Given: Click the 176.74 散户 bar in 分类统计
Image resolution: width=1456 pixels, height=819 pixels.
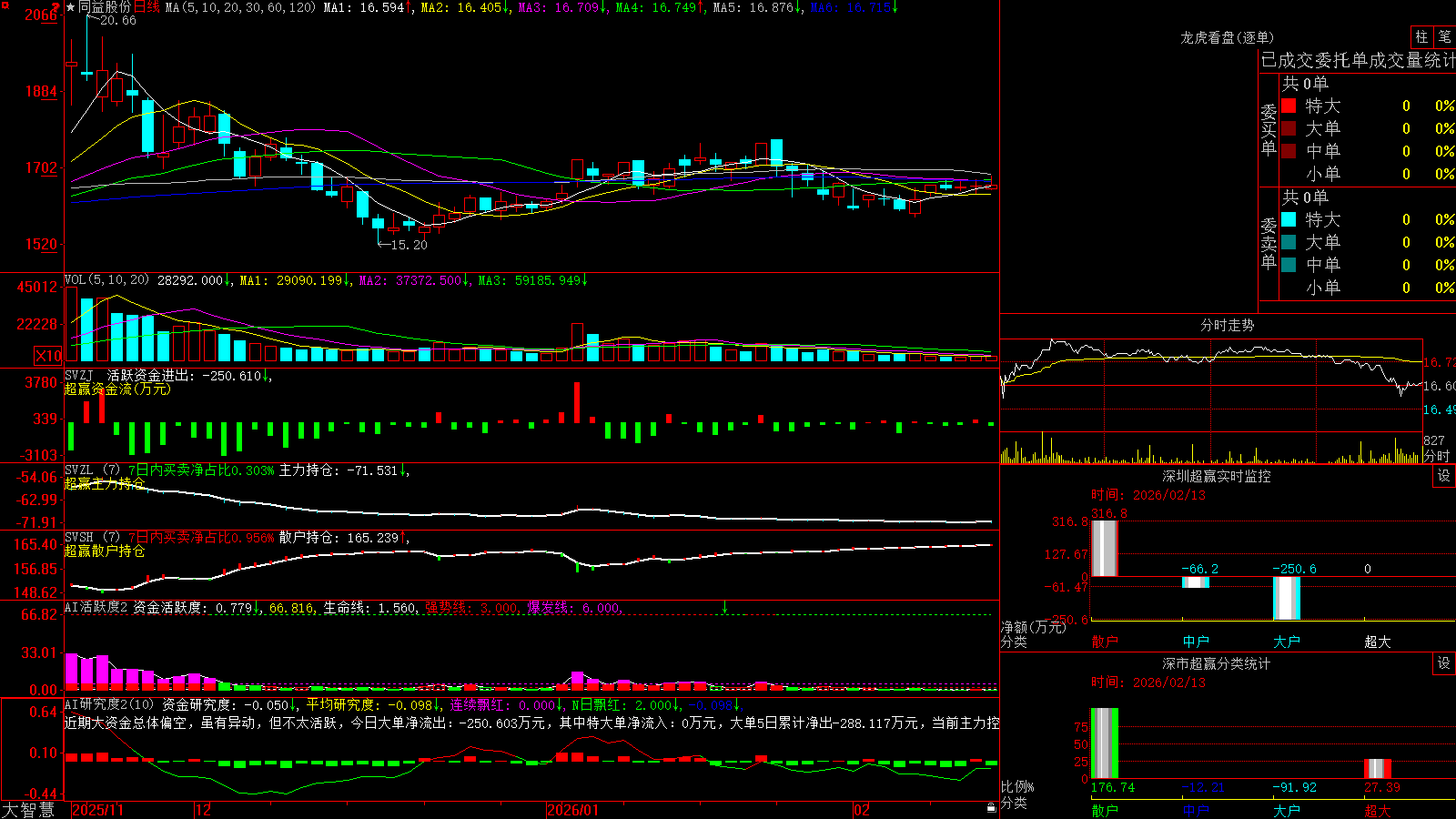Looking at the screenshot, I should pyautogui.click(x=1105, y=743).
